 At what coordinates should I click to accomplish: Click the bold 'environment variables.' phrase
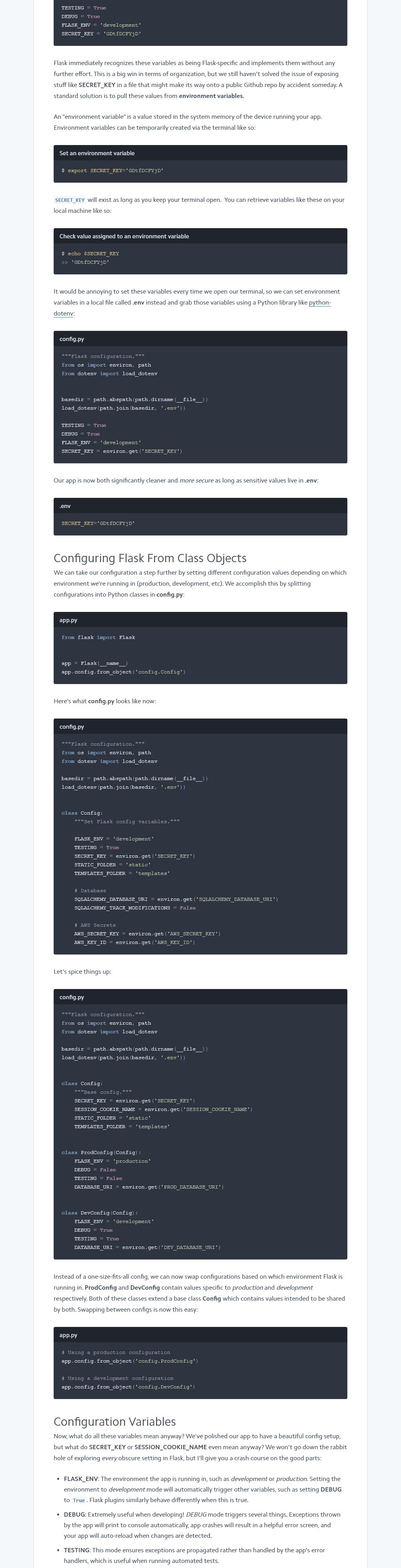tap(211, 96)
